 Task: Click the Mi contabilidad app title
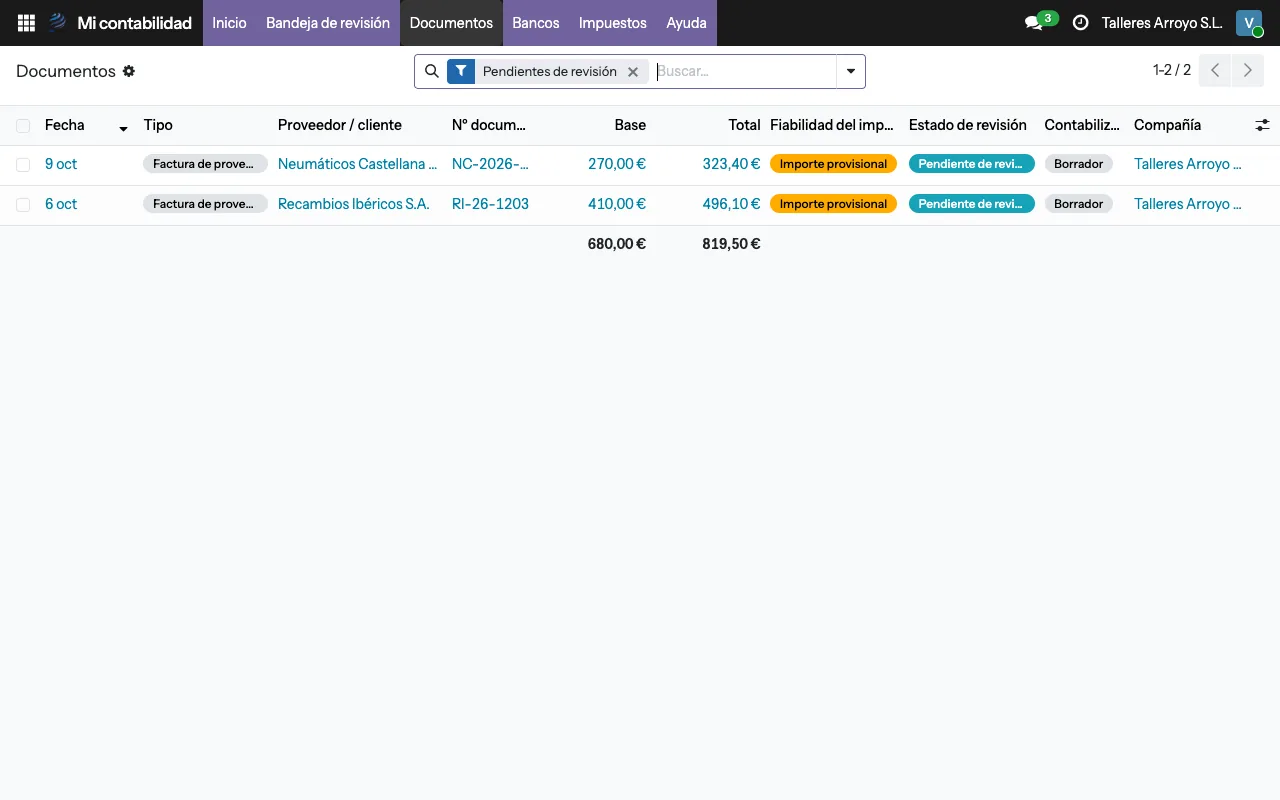tap(134, 23)
